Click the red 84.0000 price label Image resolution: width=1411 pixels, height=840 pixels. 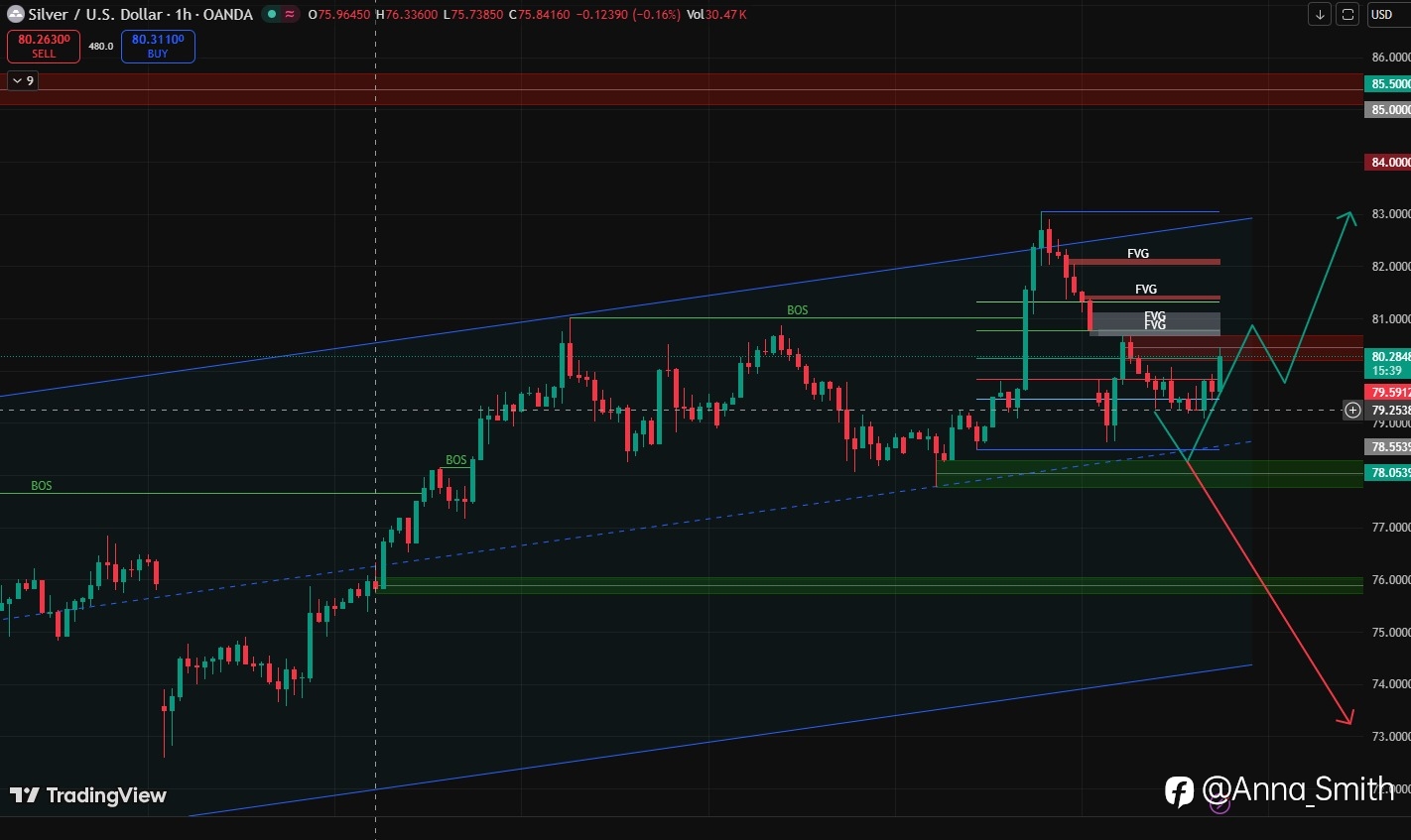[1388, 162]
